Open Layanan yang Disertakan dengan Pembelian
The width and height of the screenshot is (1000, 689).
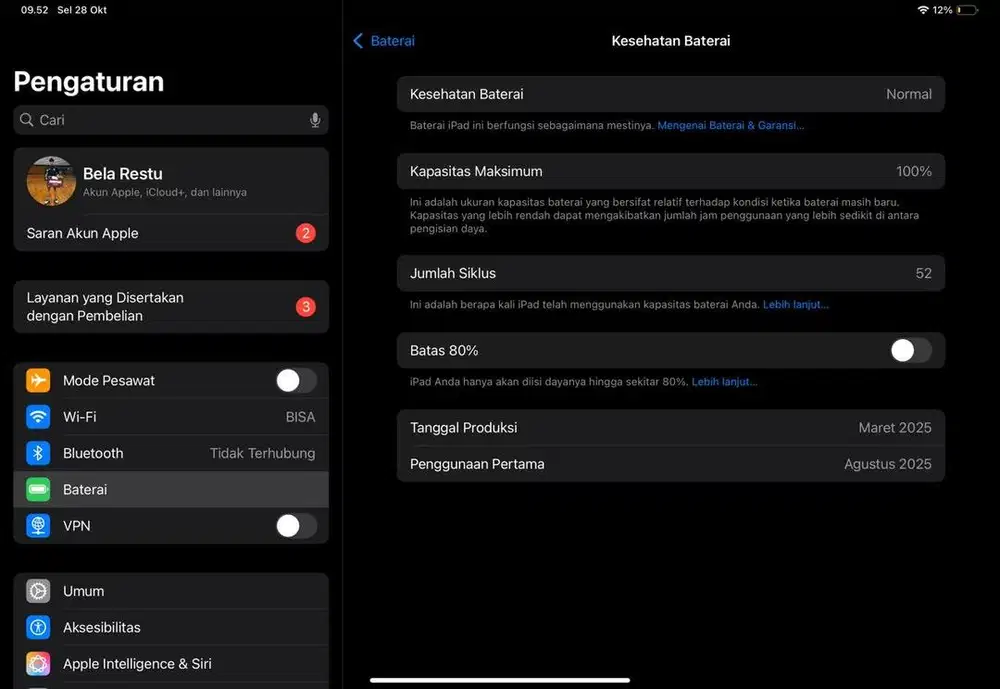(170, 307)
